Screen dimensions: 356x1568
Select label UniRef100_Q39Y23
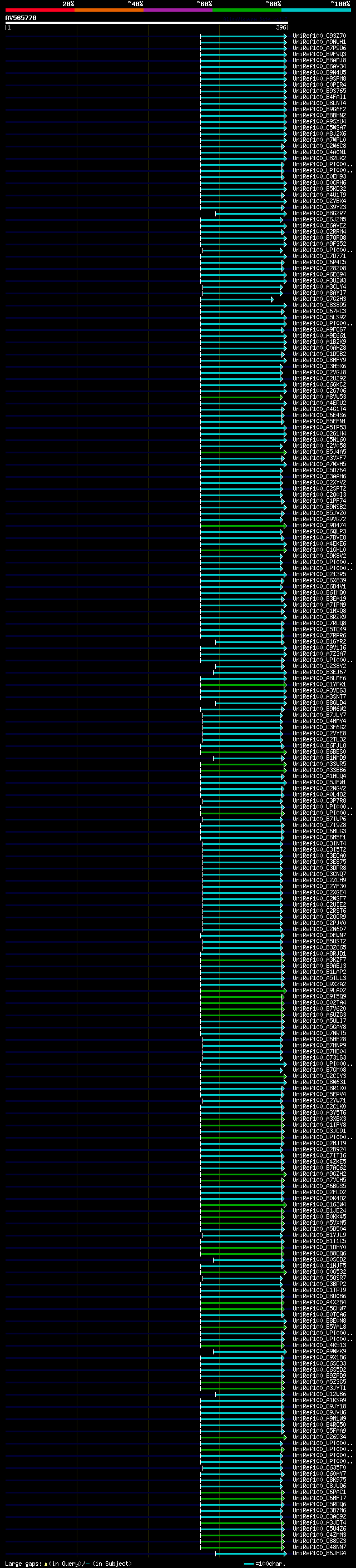coord(319,207)
